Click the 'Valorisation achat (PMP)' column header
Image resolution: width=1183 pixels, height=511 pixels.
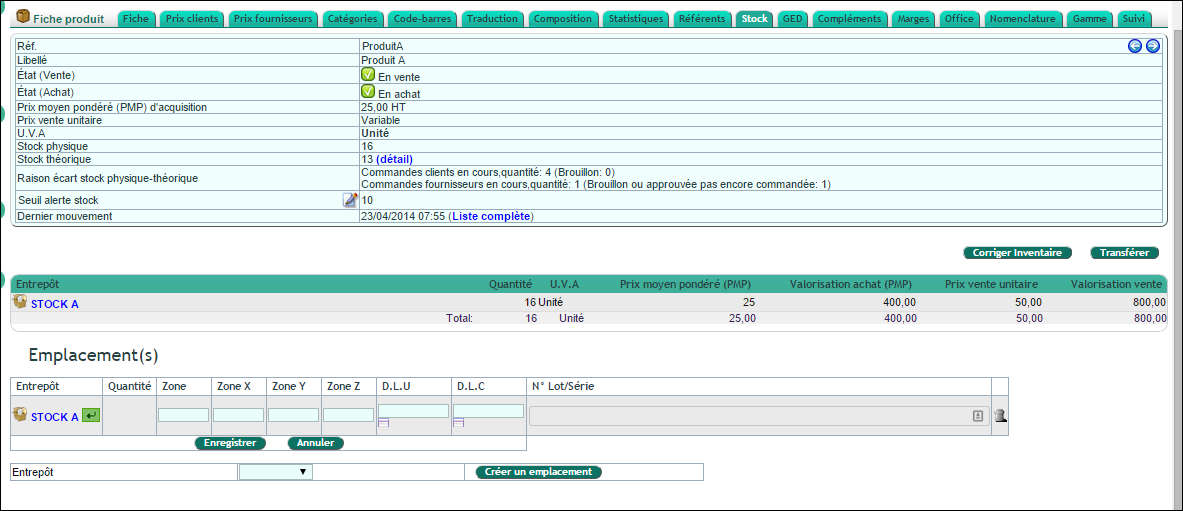click(851, 285)
